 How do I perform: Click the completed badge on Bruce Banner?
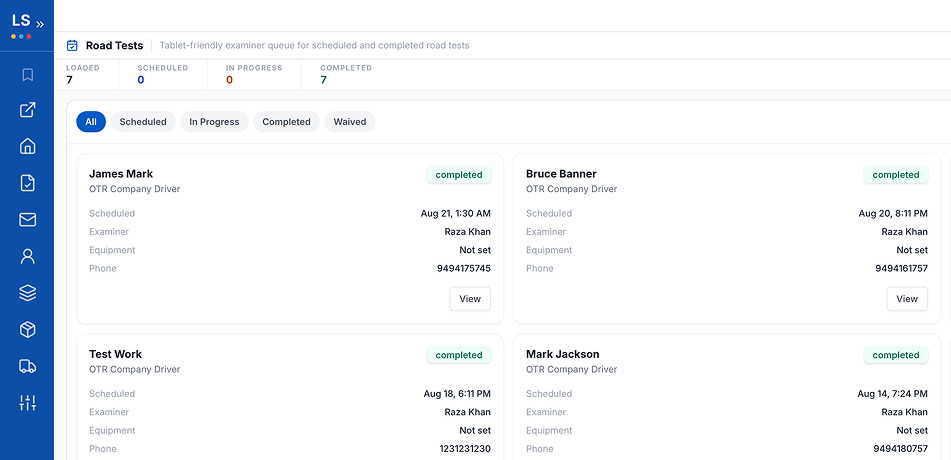[x=896, y=175]
